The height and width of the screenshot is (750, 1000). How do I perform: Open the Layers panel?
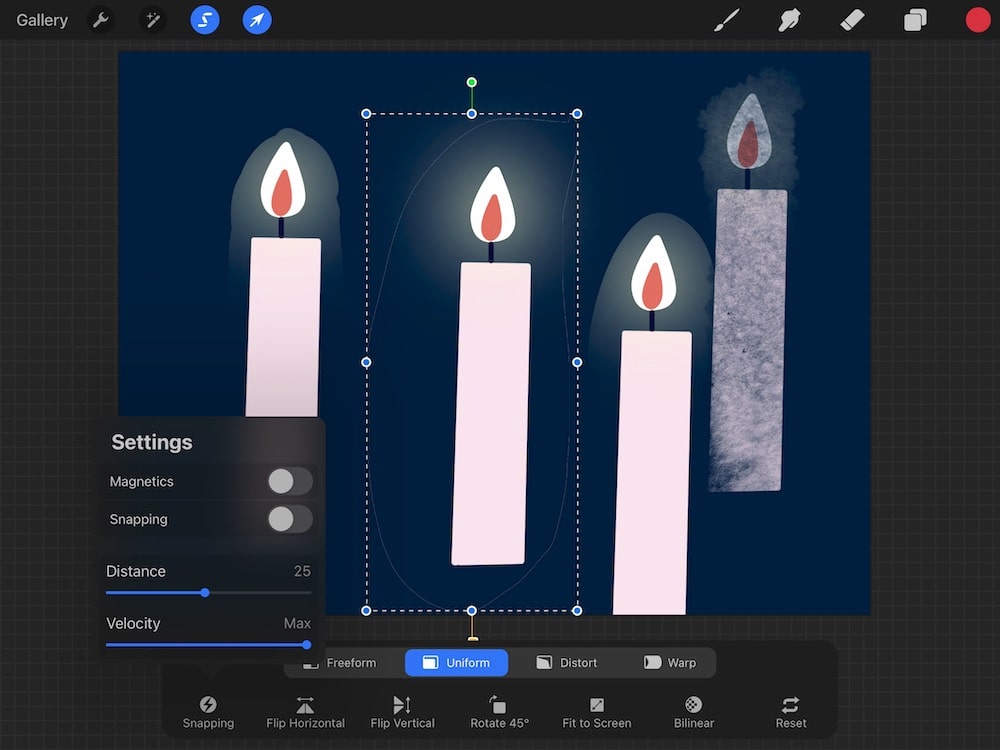tap(915, 19)
